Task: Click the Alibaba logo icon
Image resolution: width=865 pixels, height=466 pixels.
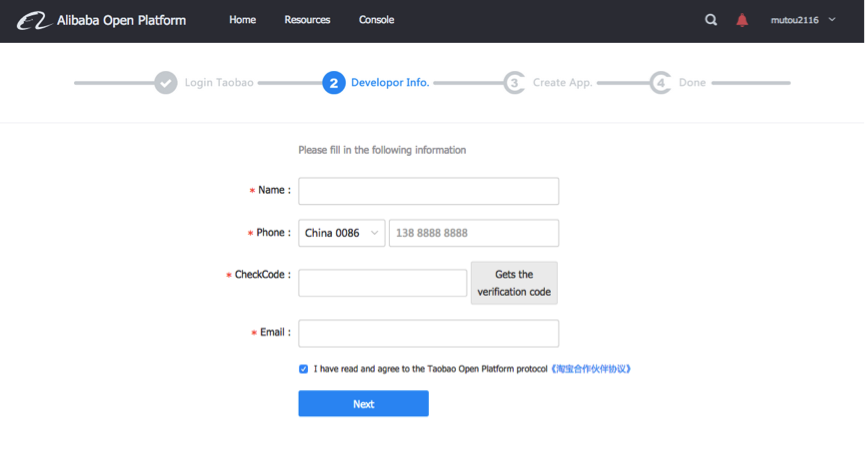Action: tap(34, 20)
